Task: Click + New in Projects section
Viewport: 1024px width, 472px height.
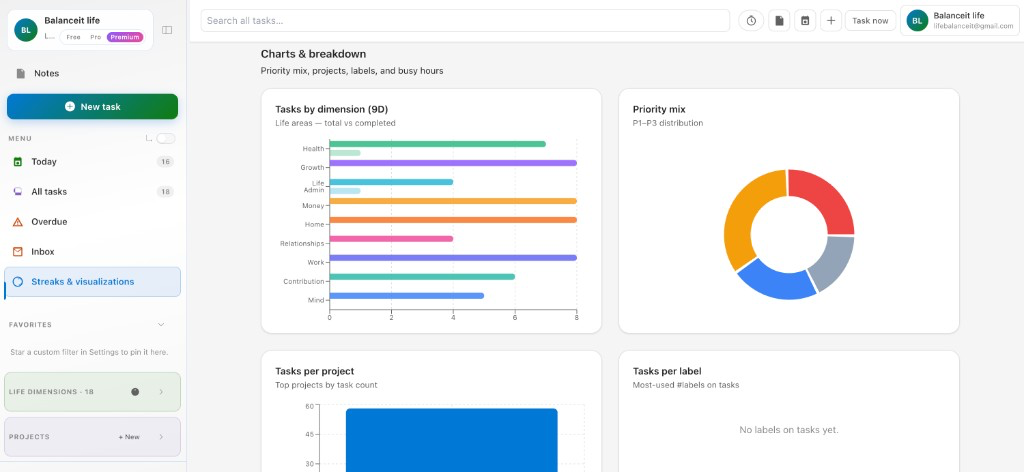Action: (129, 437)
